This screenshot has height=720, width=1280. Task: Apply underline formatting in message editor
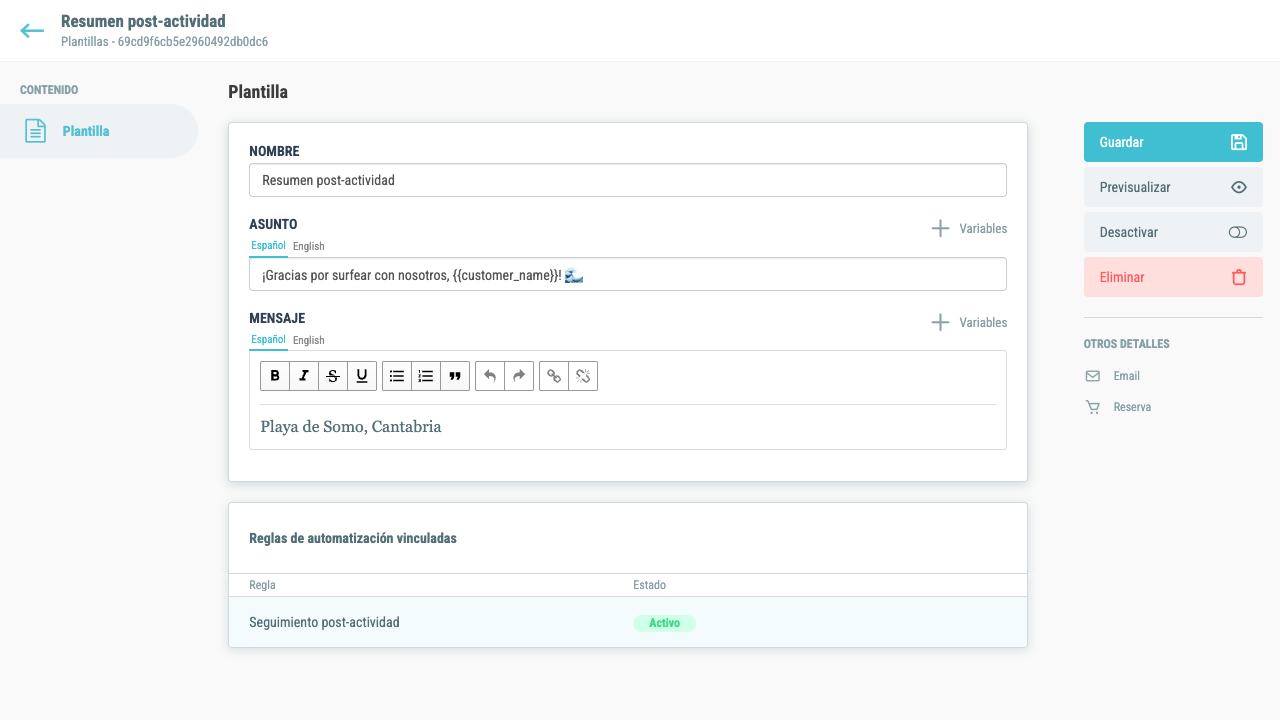(x=362, y=376)
